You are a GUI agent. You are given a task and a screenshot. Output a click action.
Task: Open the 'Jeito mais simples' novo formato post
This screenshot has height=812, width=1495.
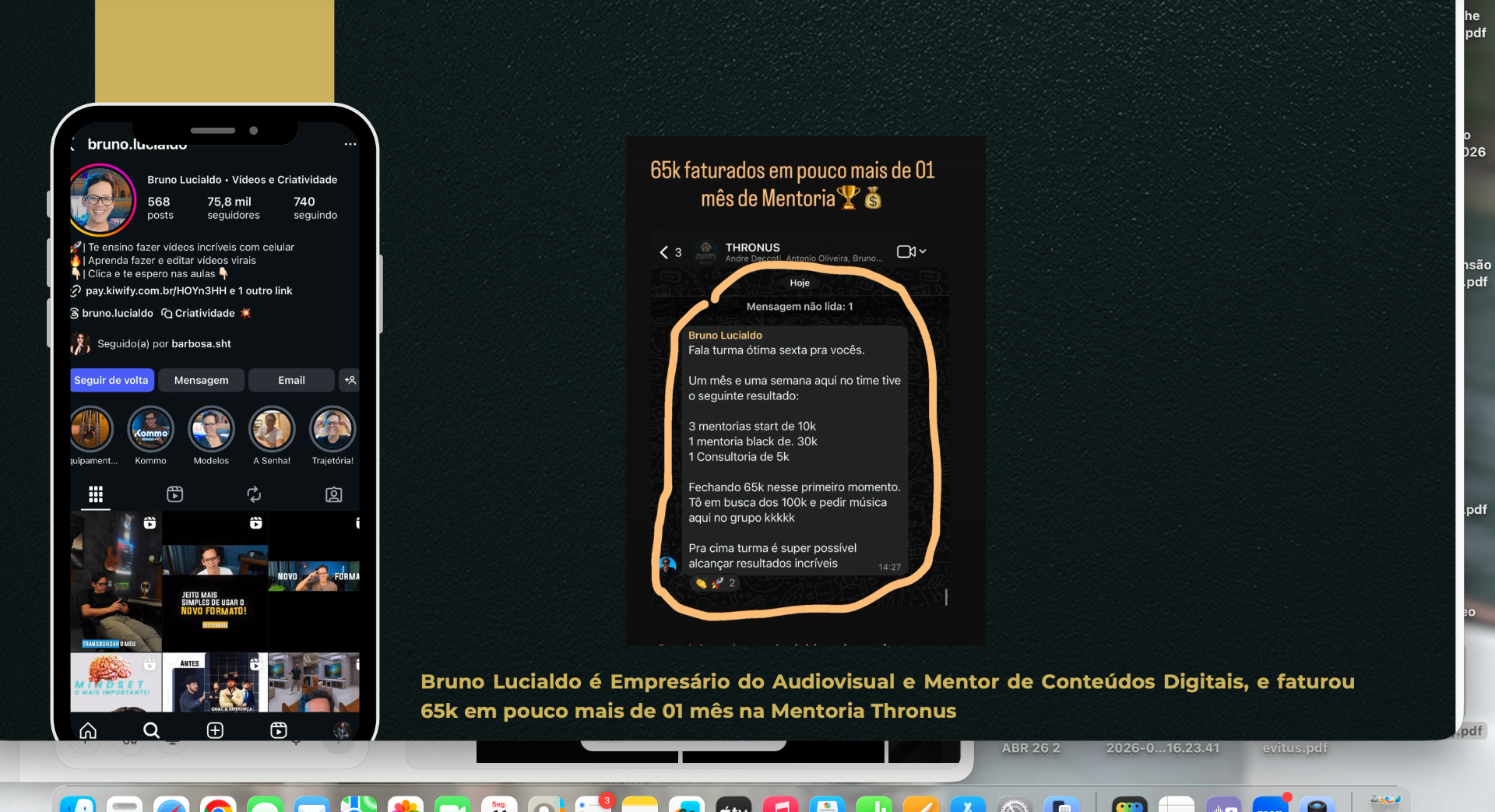[215, 582]
